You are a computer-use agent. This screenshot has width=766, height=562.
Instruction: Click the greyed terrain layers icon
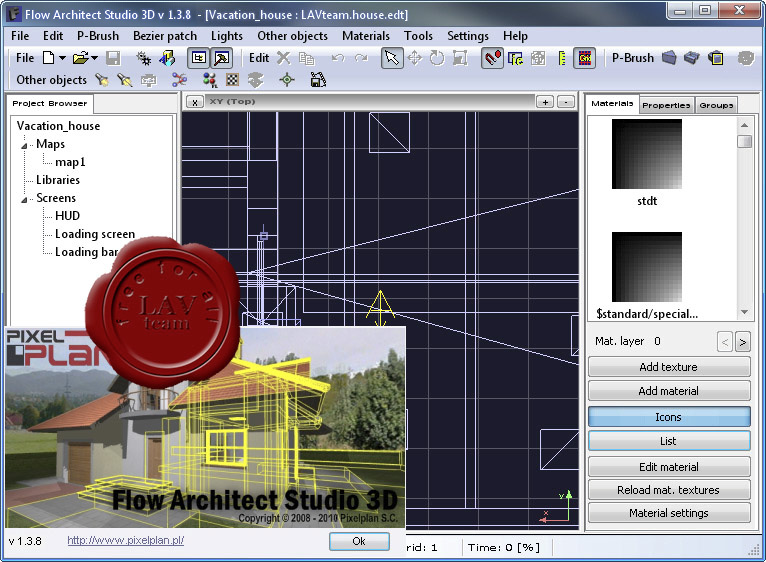pyautogui.click(x=255, y=80)
